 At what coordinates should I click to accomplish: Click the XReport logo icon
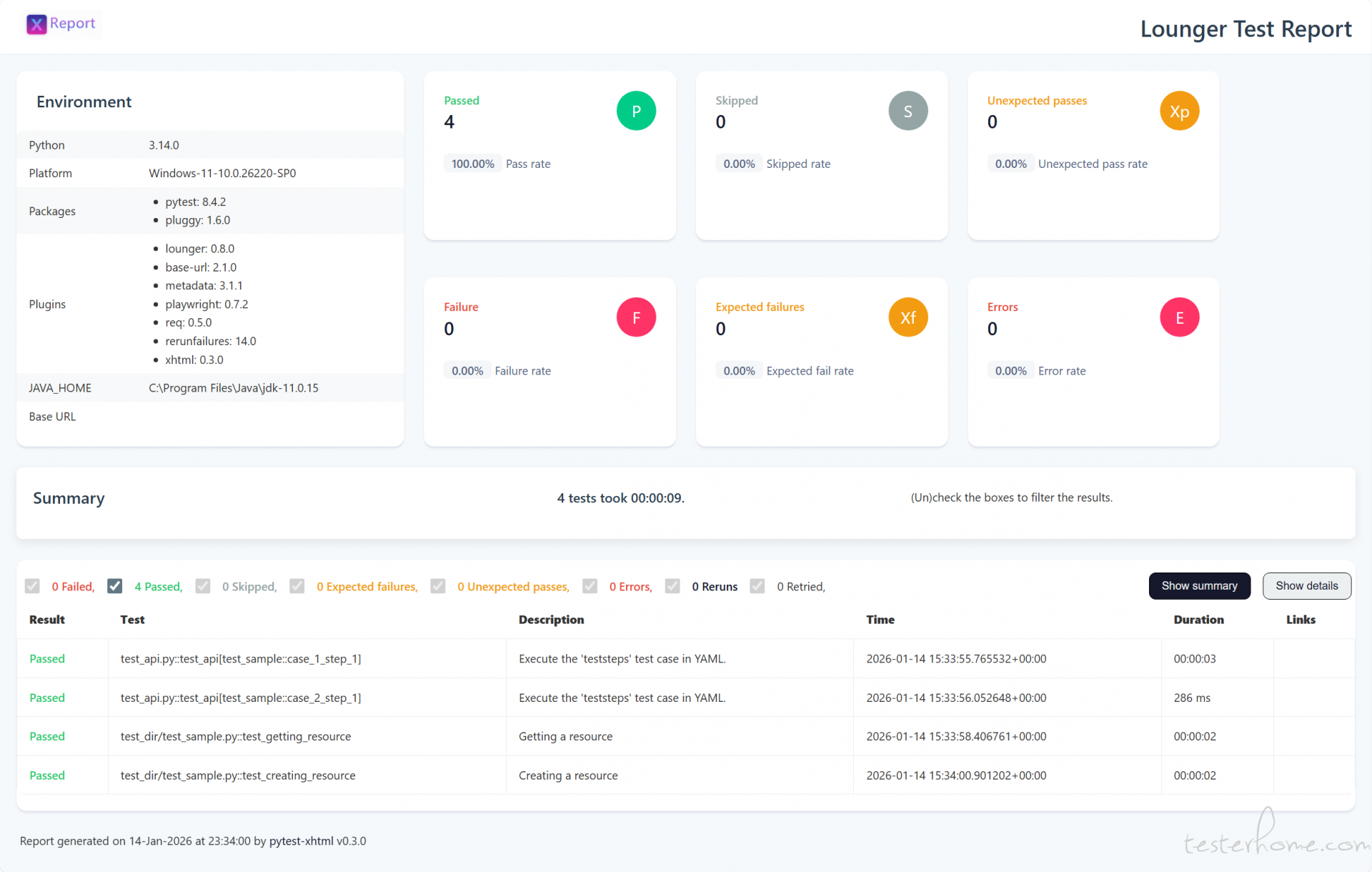(x=37, y=24)
